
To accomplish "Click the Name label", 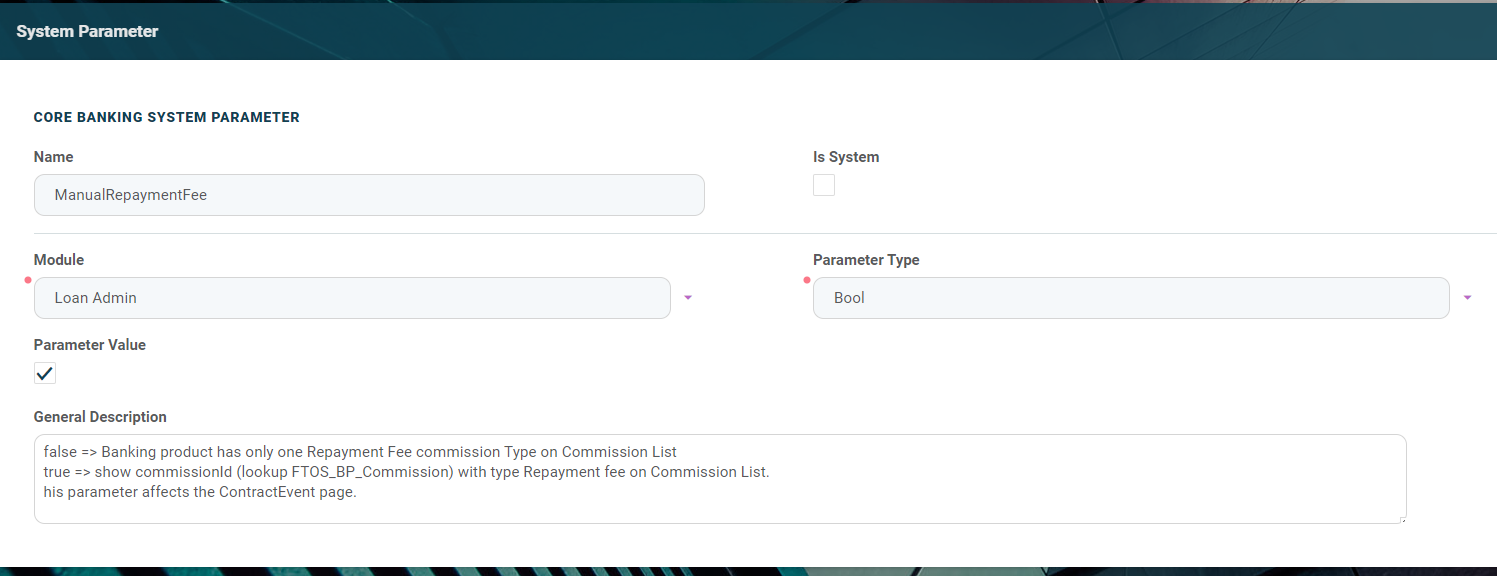I will [53, 157].
